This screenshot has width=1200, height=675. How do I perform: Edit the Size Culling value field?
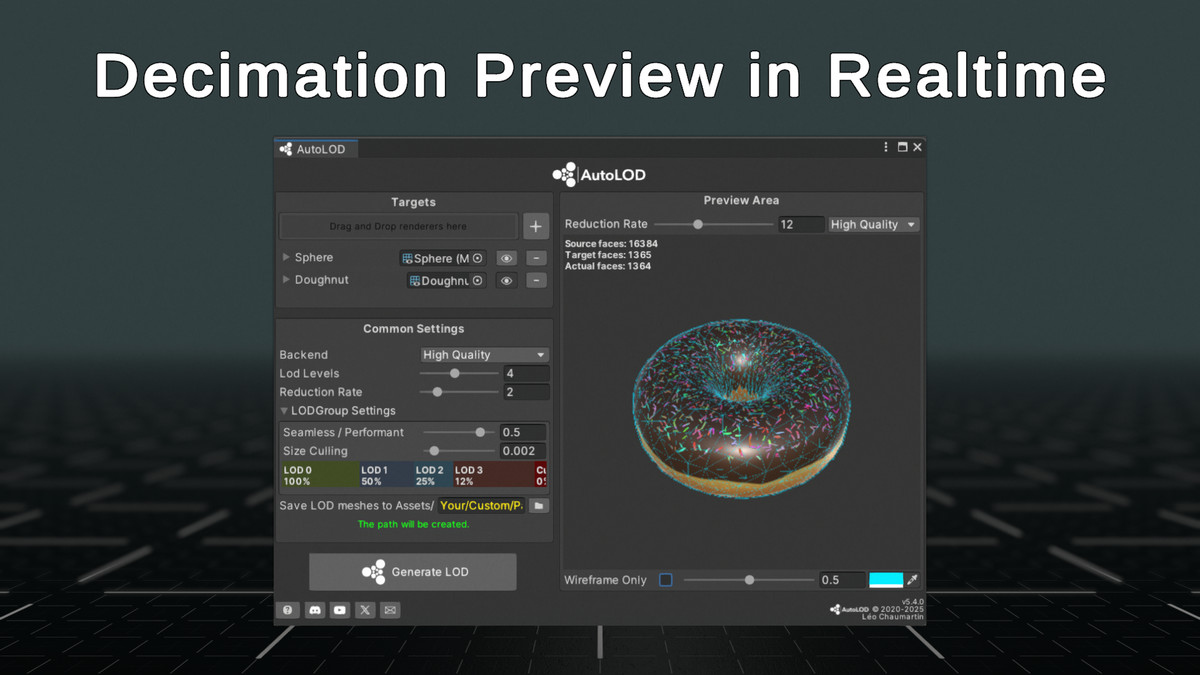523,451
